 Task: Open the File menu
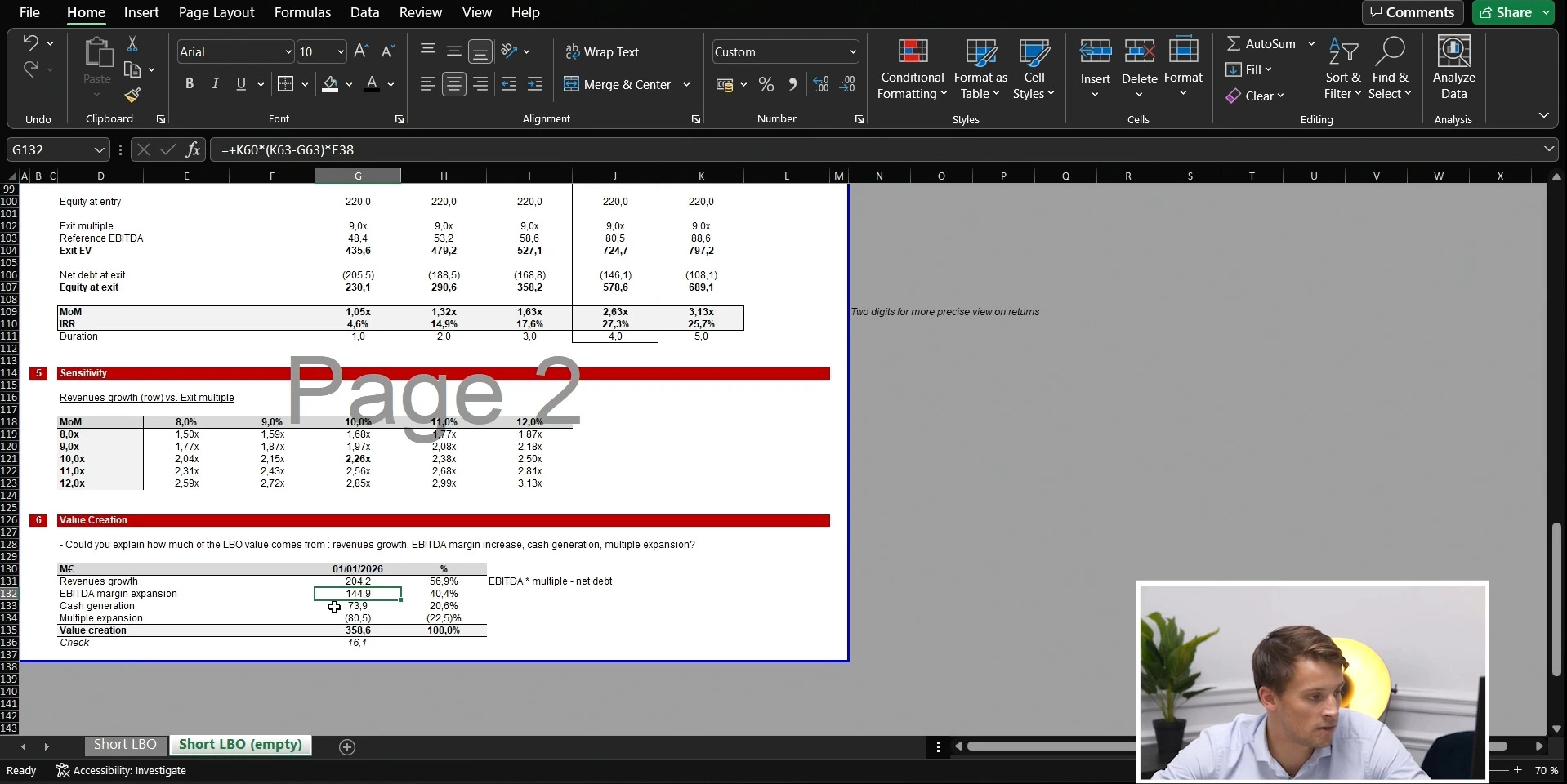click(x=29, y=12)
